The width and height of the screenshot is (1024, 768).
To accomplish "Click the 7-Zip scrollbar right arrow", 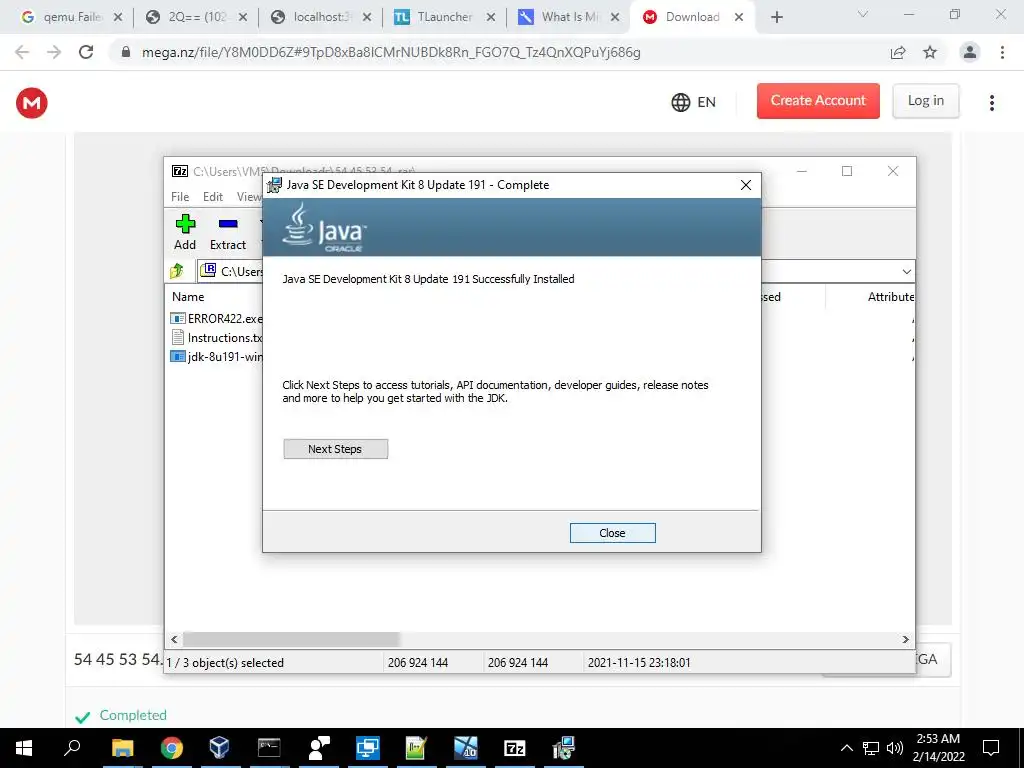I will pos(905,639).
